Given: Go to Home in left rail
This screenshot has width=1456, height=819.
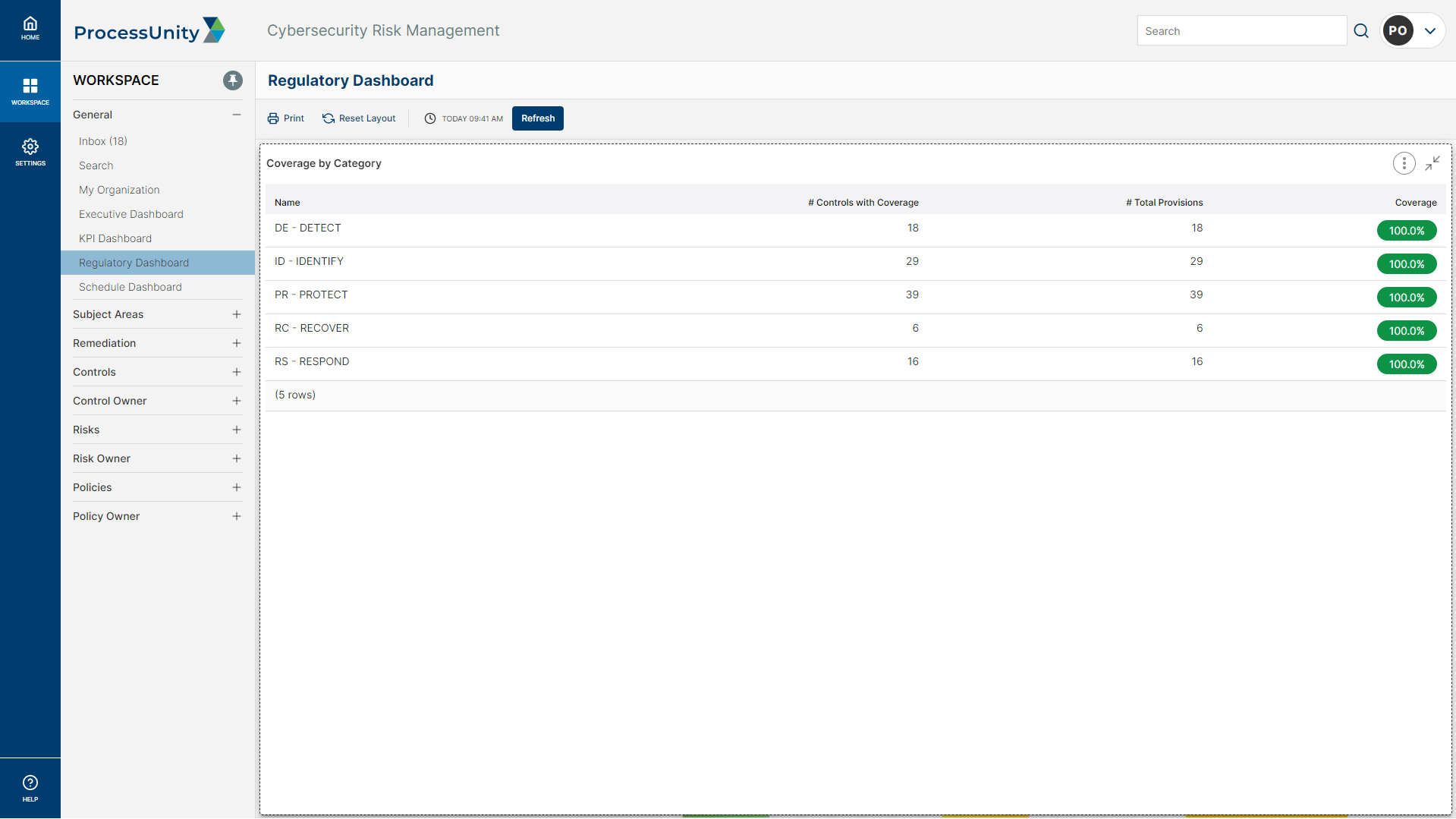Looking at the screenshot, I should point(30,29).
